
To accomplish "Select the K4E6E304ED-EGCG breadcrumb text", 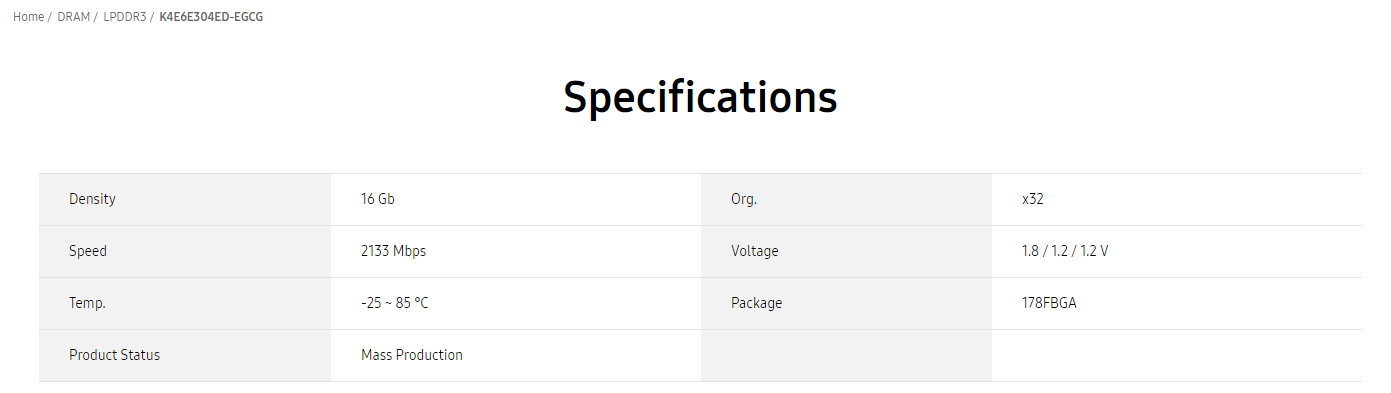I will (x=211, y=17).
